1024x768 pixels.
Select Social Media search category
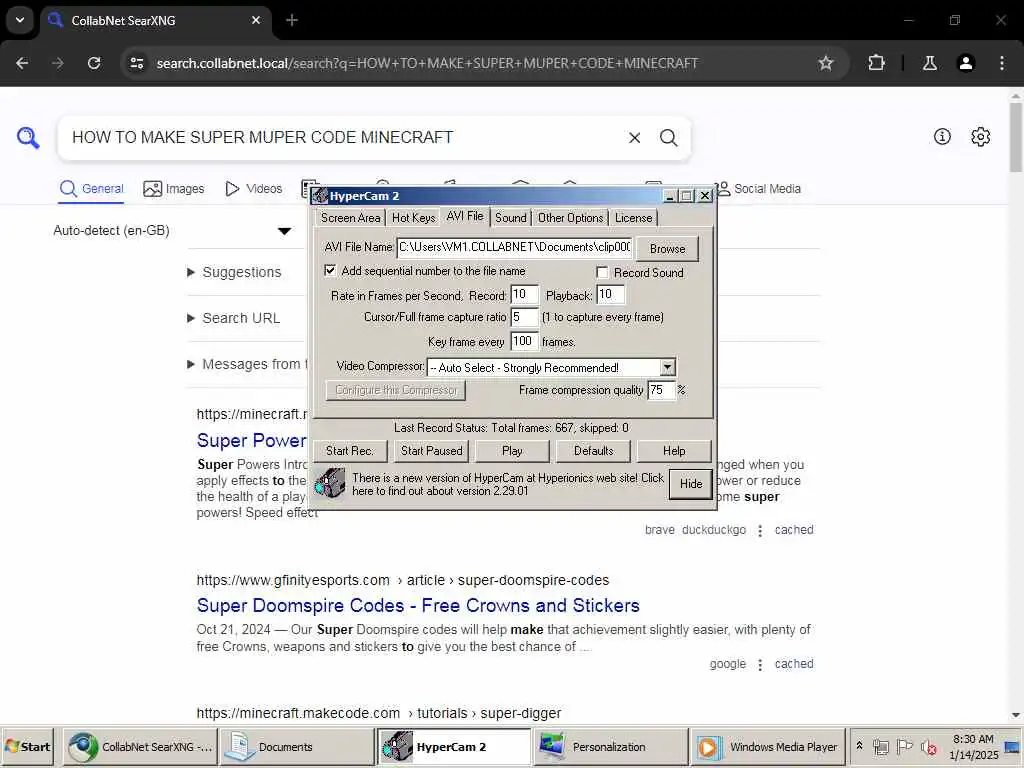pyautogui.click(x=758, y=189)
